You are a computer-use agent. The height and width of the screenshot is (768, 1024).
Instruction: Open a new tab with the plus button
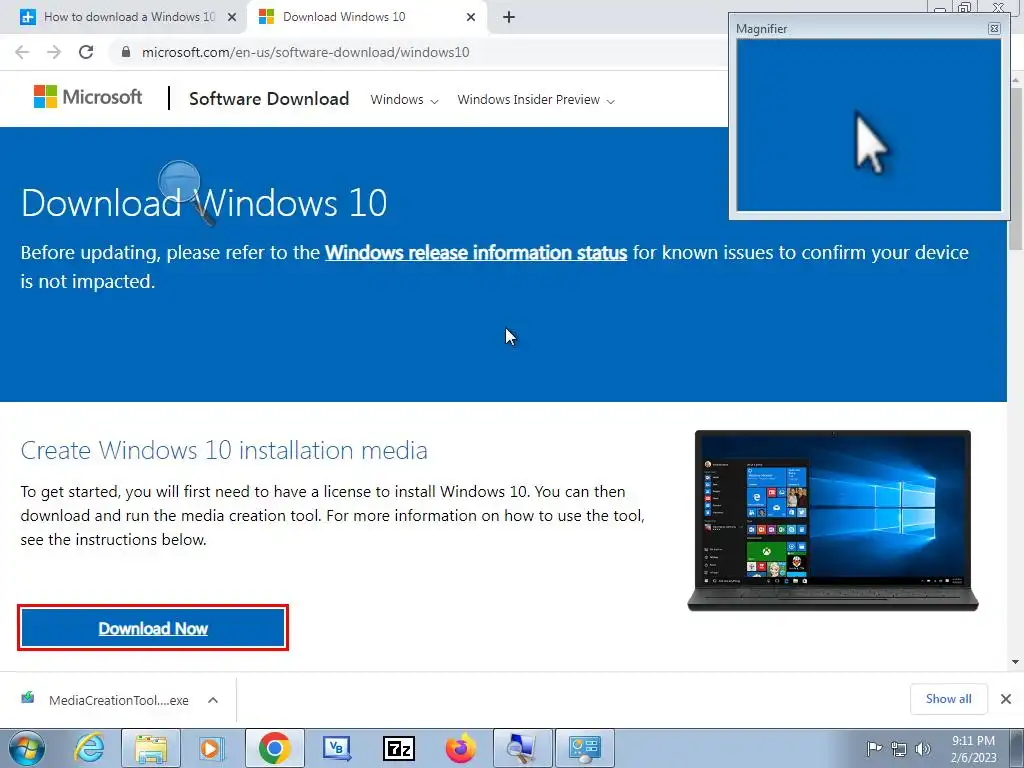pyautogui.click(x=509, y=18)
